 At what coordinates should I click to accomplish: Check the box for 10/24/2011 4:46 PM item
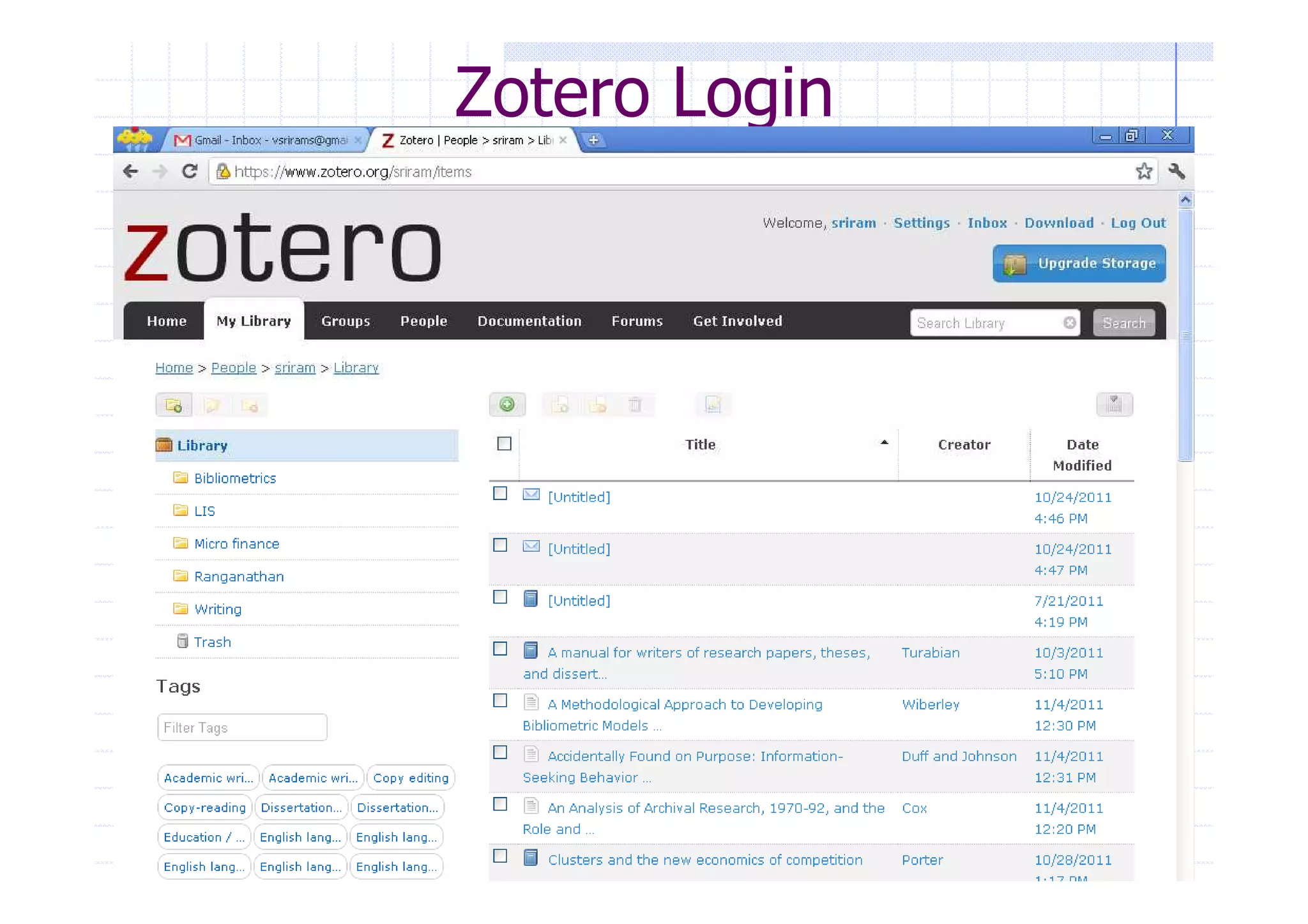[500, 493]
